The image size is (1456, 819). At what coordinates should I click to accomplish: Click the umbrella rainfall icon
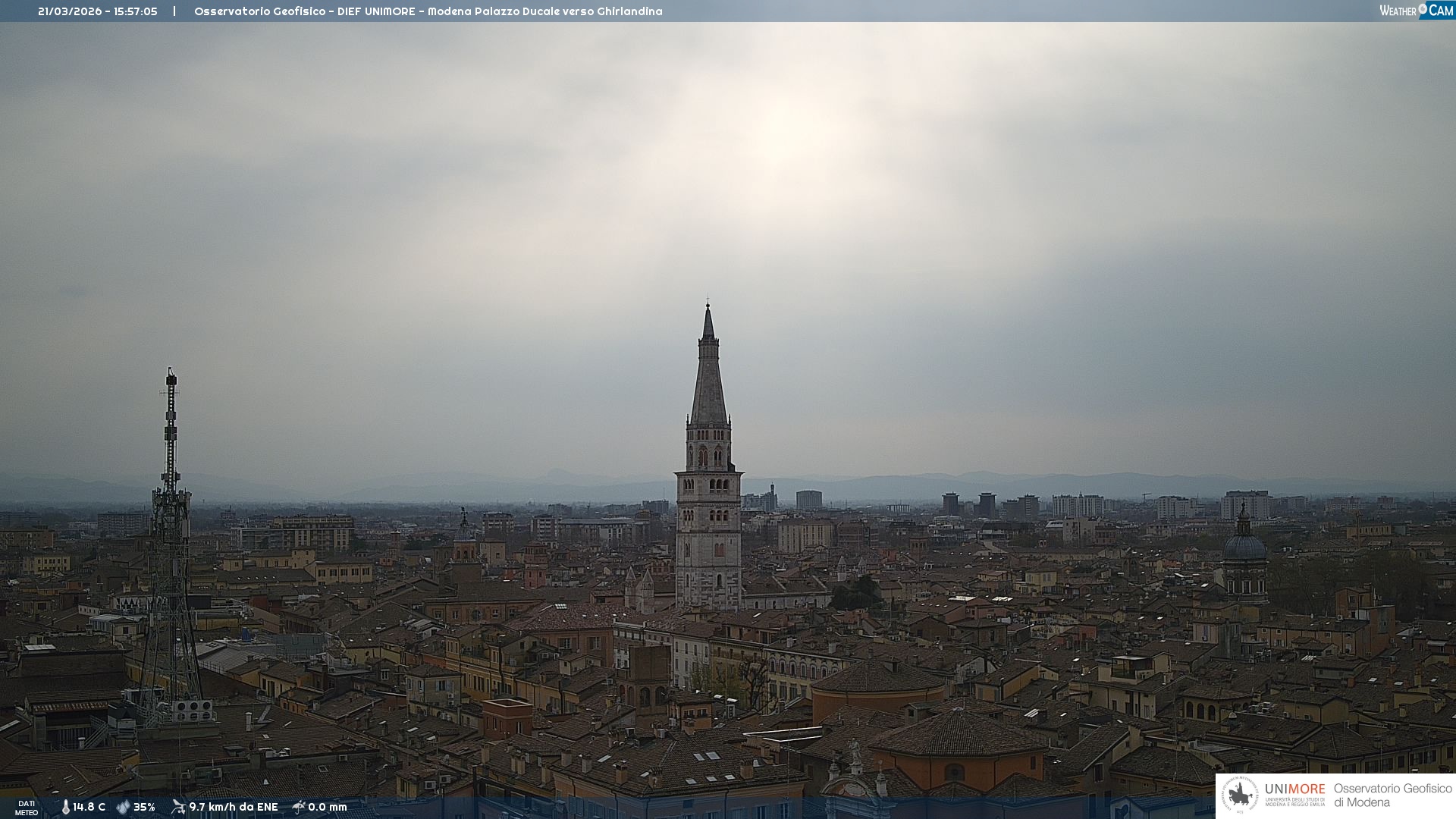(299, 807)
